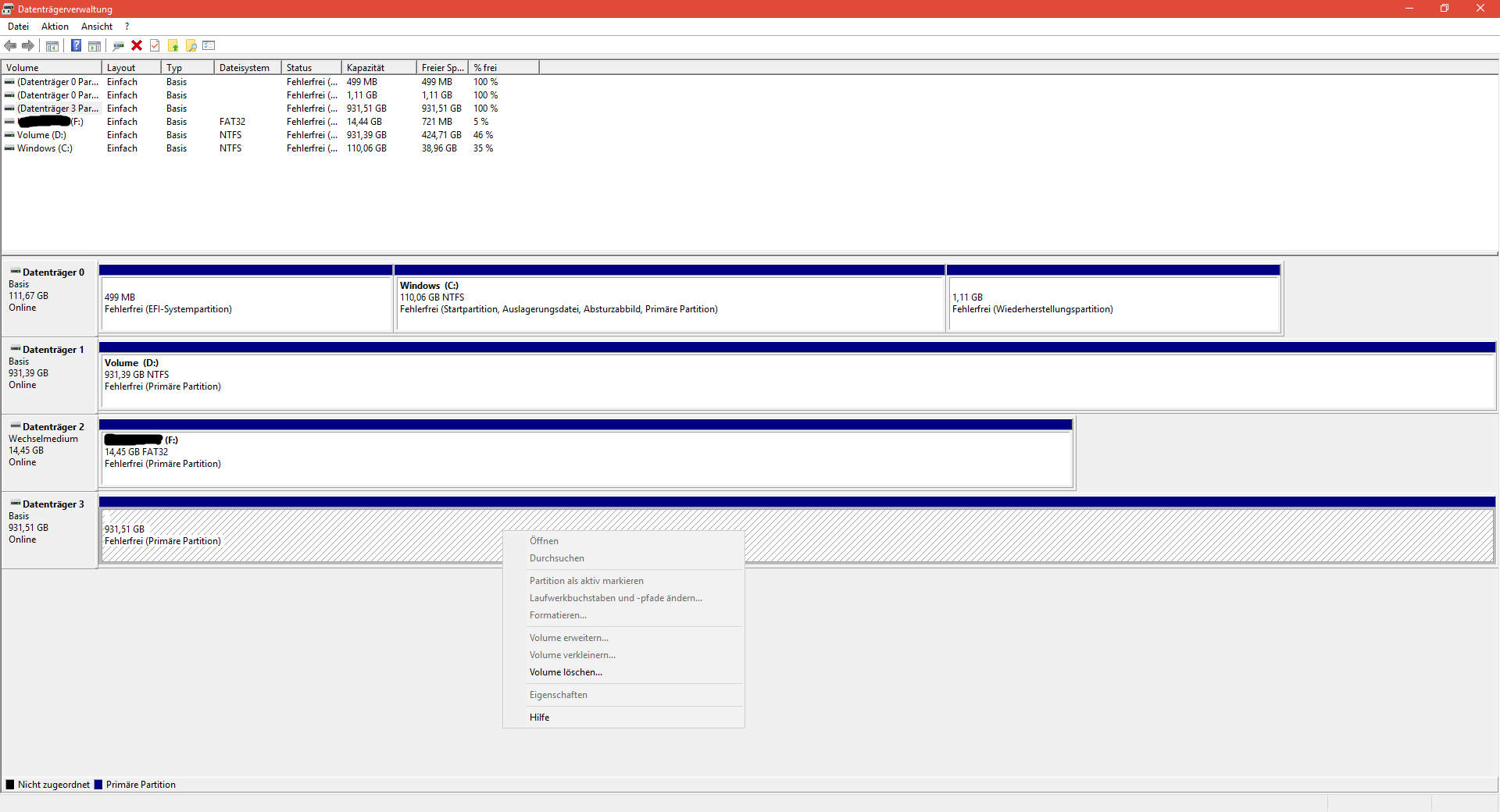Viewport: 1500px width, 812px height.
Task: Select Laufwerkbuchstaben und -pfade ändern...
Action: 623,598
